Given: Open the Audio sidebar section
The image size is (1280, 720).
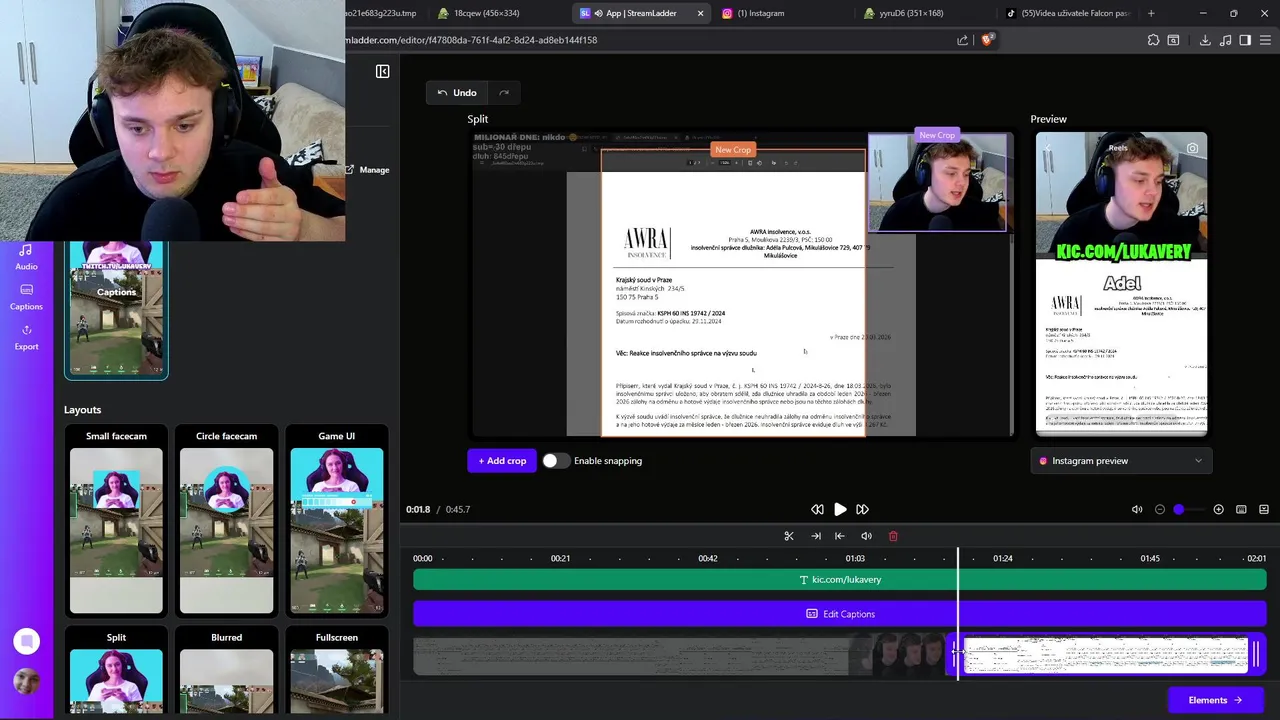Looking at the screenshot, I should click(26, 258).
